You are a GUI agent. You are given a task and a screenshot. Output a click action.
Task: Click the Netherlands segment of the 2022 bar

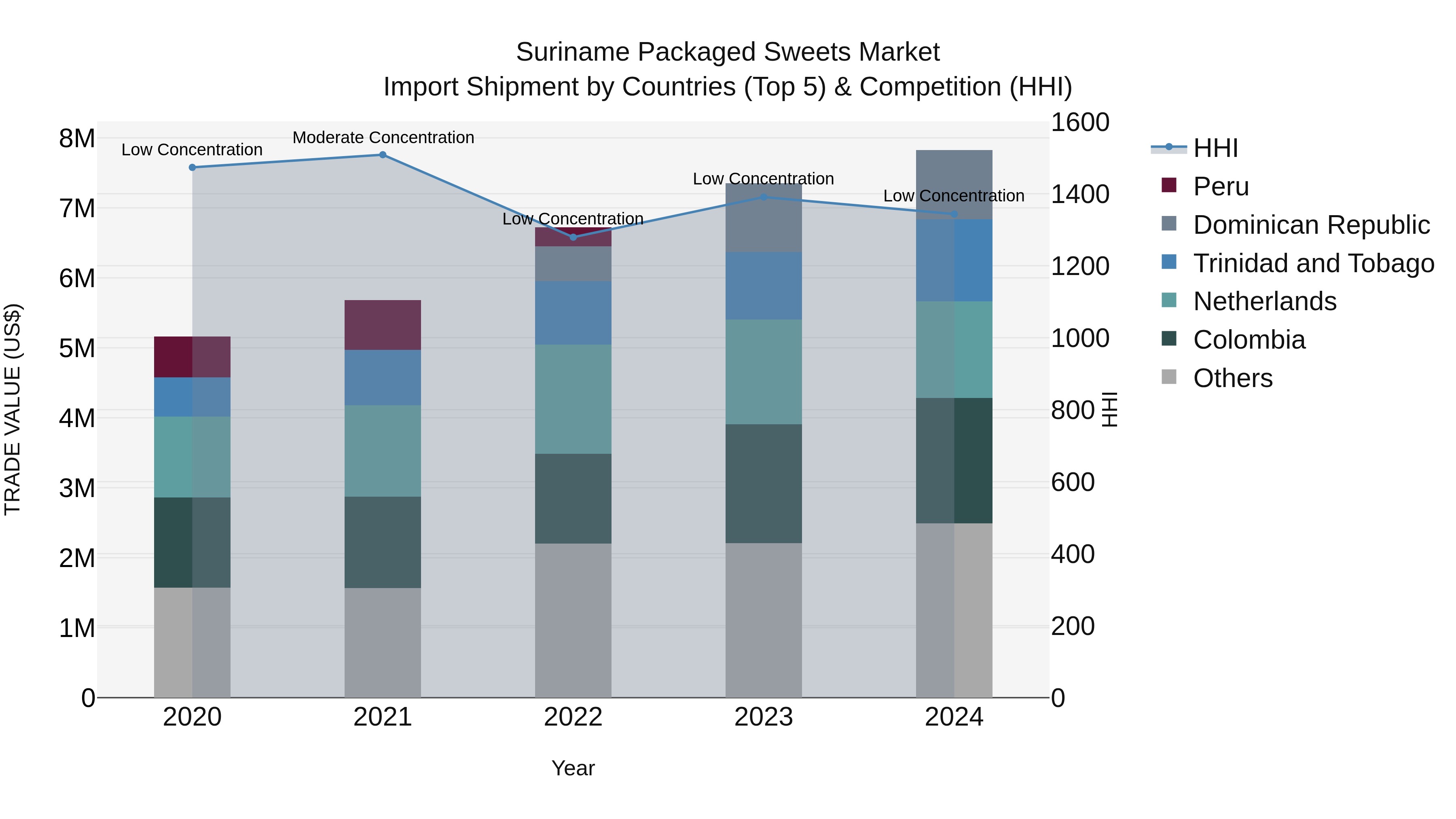click(x=573, y=399)
